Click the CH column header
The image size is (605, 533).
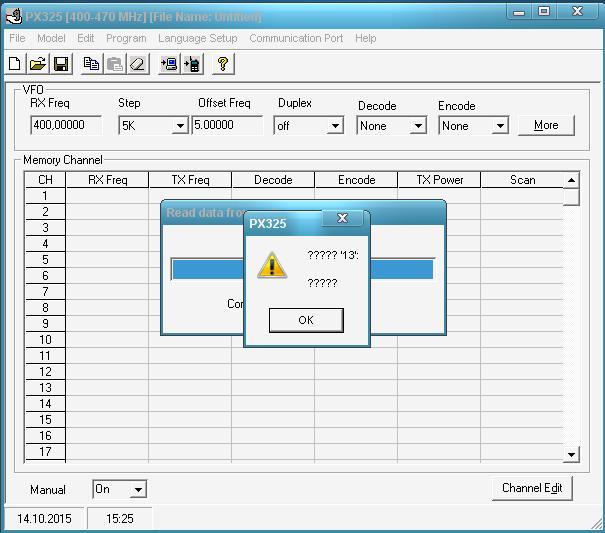[x=45, y=180]
